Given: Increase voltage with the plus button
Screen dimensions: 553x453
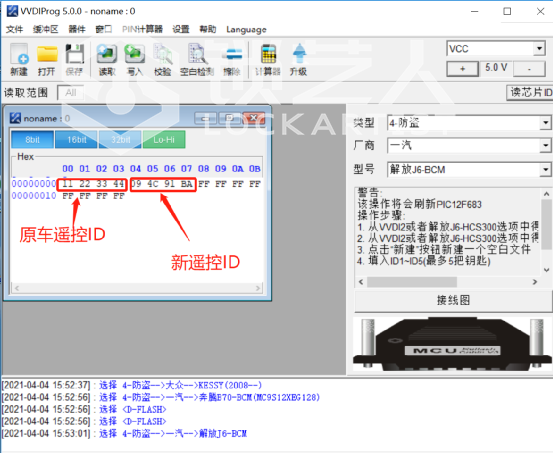Looking at the screenshot, I should click(462, 69).
